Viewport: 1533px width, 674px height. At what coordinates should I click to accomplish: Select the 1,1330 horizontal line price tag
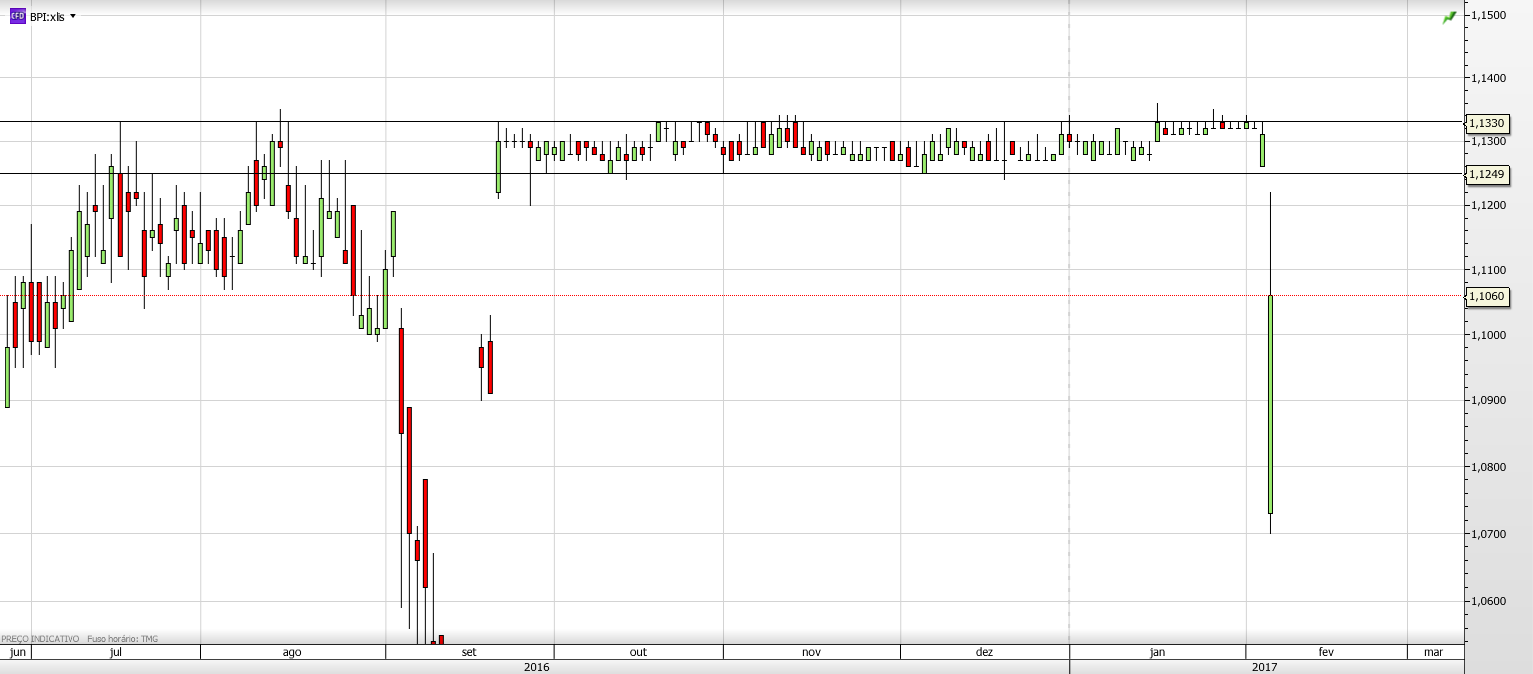[x=1485, y=122]
